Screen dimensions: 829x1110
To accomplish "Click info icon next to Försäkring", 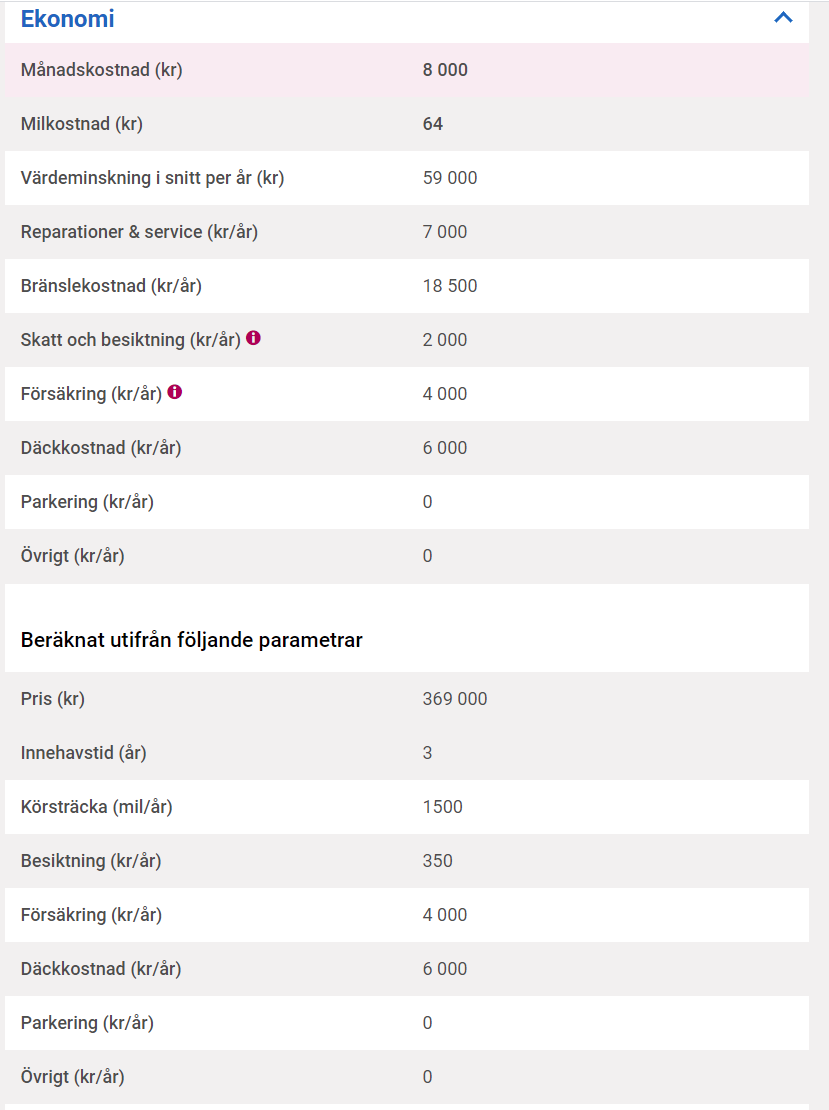I will [175, 393].
